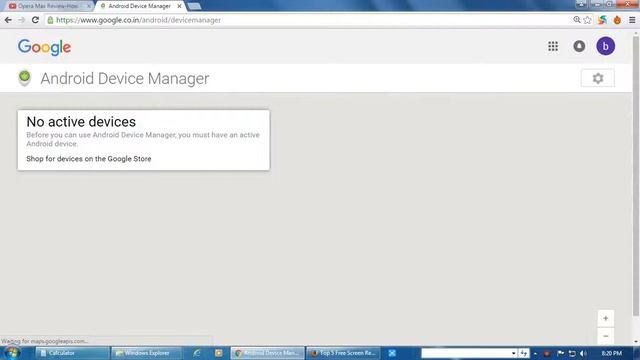The image size is (640, 360).
Task: Click the blue taskbar icon after Firefox
Action: coord(392,353)
